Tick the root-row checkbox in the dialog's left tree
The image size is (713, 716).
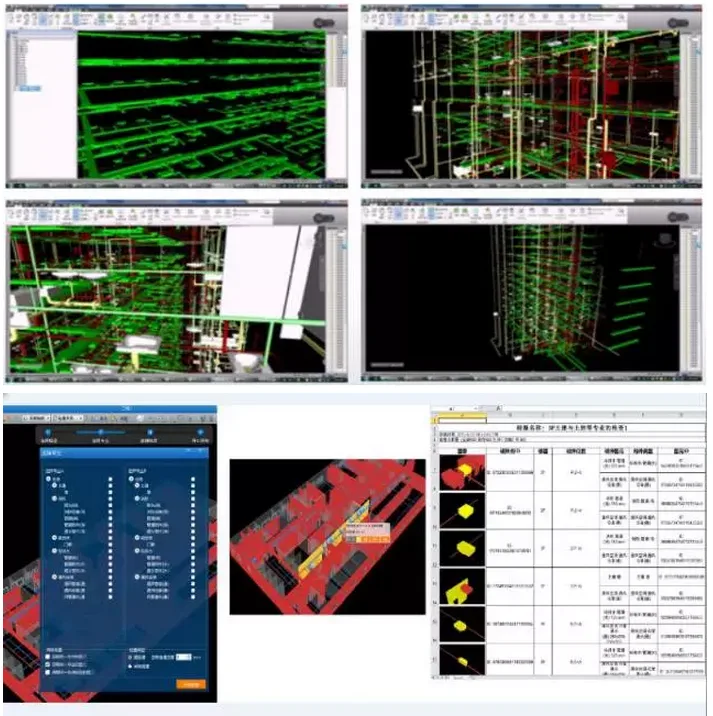(x=110, y=479)
